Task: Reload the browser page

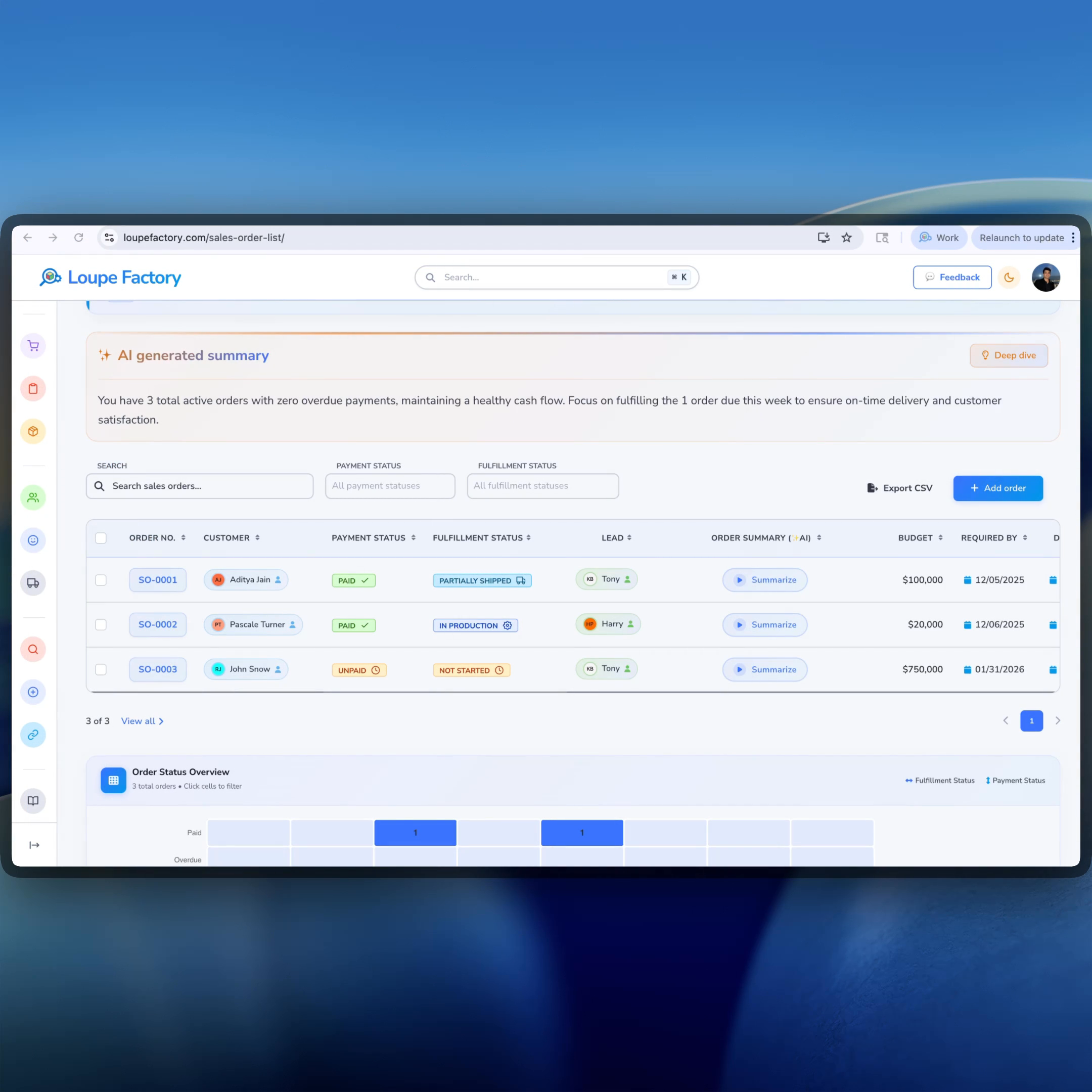Action: pos(78,238)
